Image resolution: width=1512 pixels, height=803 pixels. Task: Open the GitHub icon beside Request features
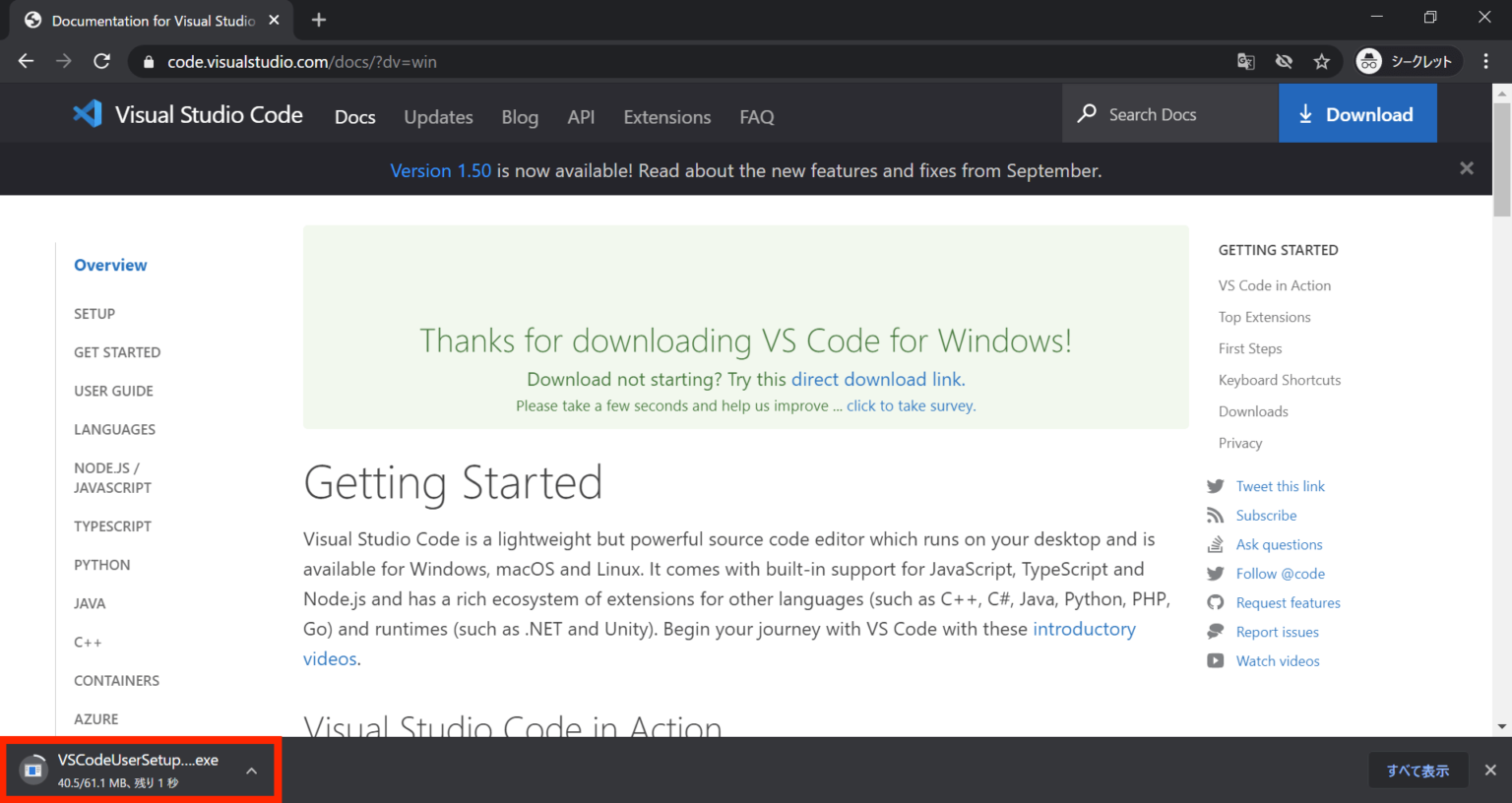(x=1216, y=602)
